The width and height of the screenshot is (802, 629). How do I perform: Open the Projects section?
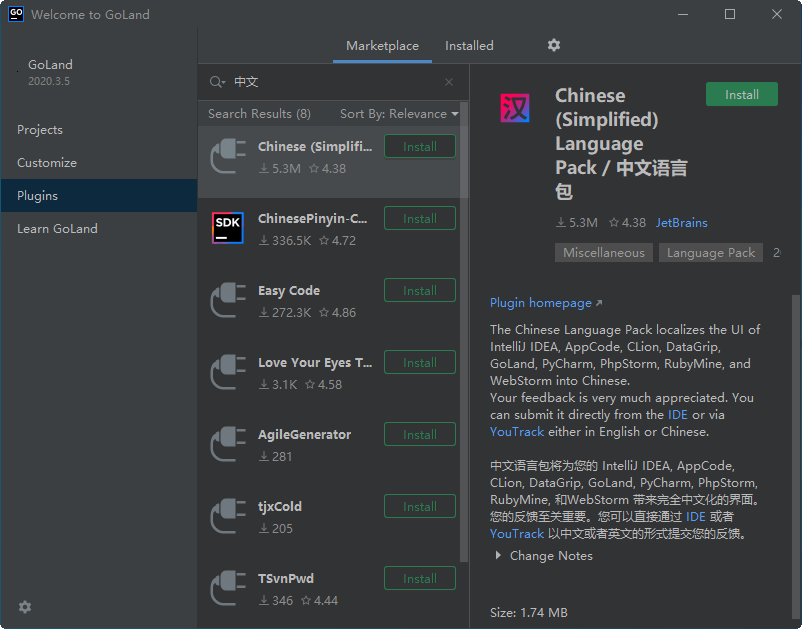coord(99,129)
